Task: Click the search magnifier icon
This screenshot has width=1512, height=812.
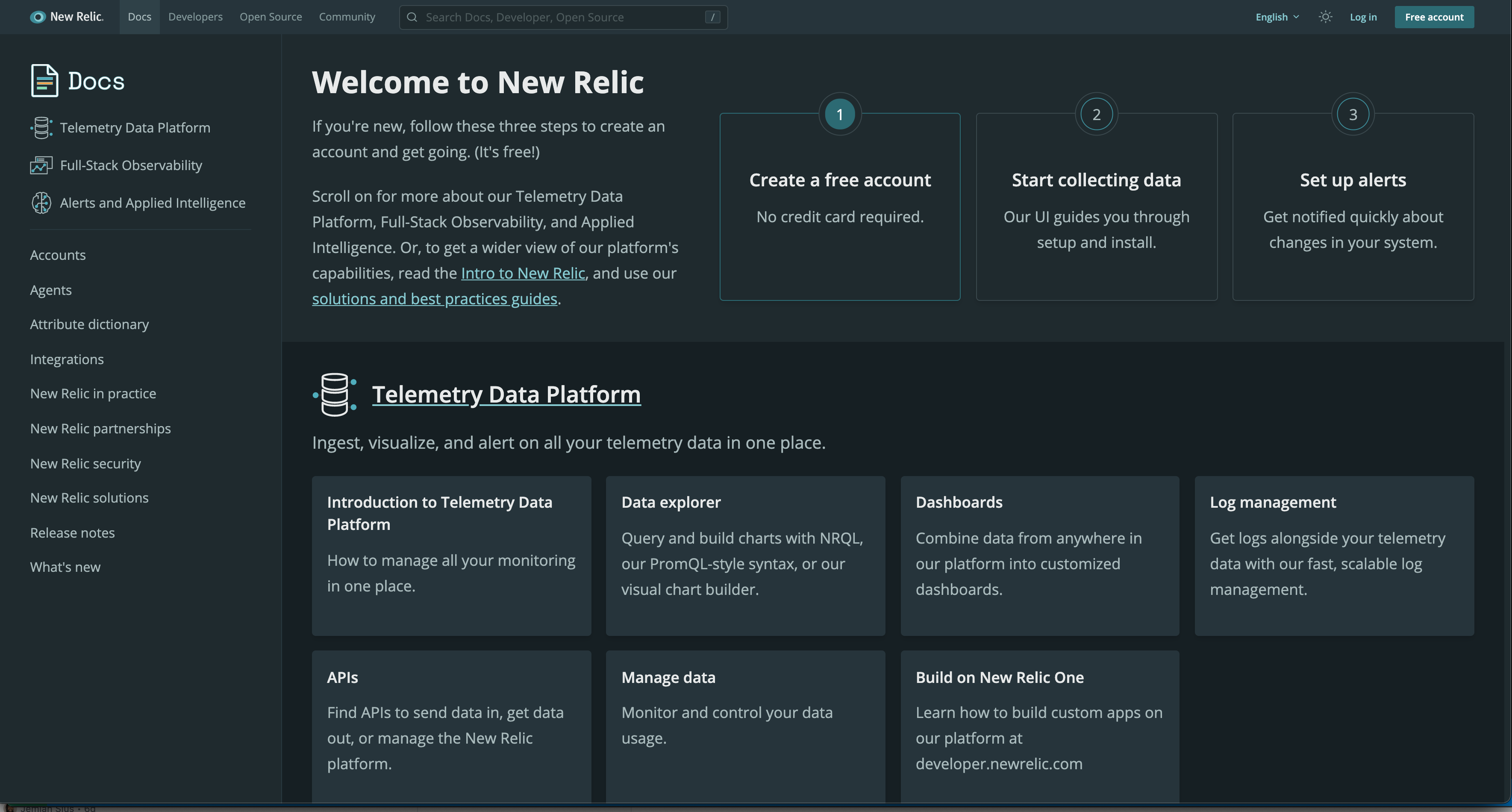Action: (412, 17)
